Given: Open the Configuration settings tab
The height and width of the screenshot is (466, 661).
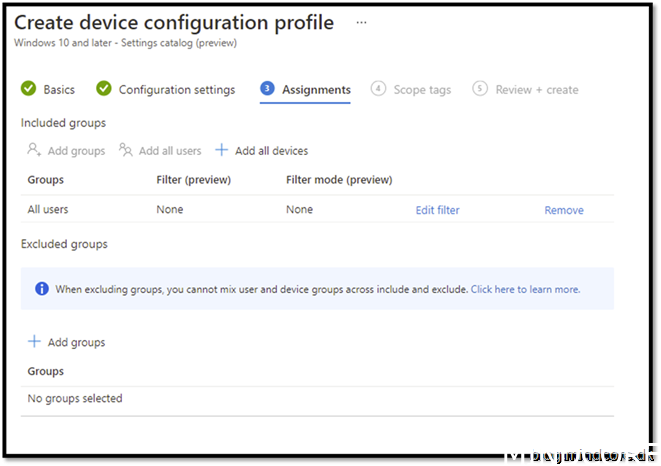Looking at the screenshot, I should [177, 90].
